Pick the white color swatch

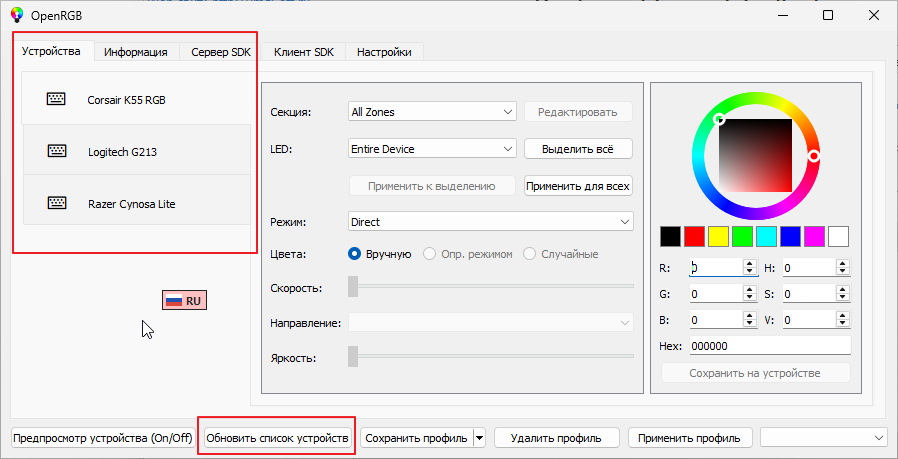coord(838,236)
